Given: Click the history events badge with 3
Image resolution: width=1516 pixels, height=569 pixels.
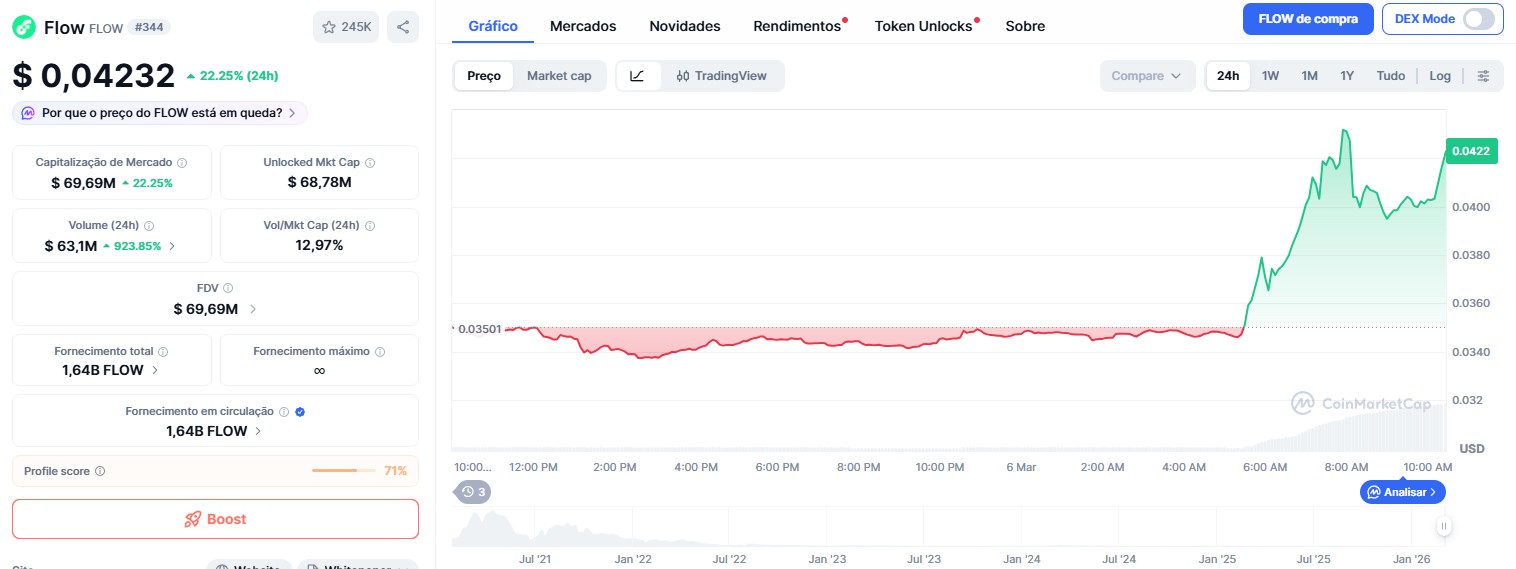Looking at the screenshot, I should (473, 492).
